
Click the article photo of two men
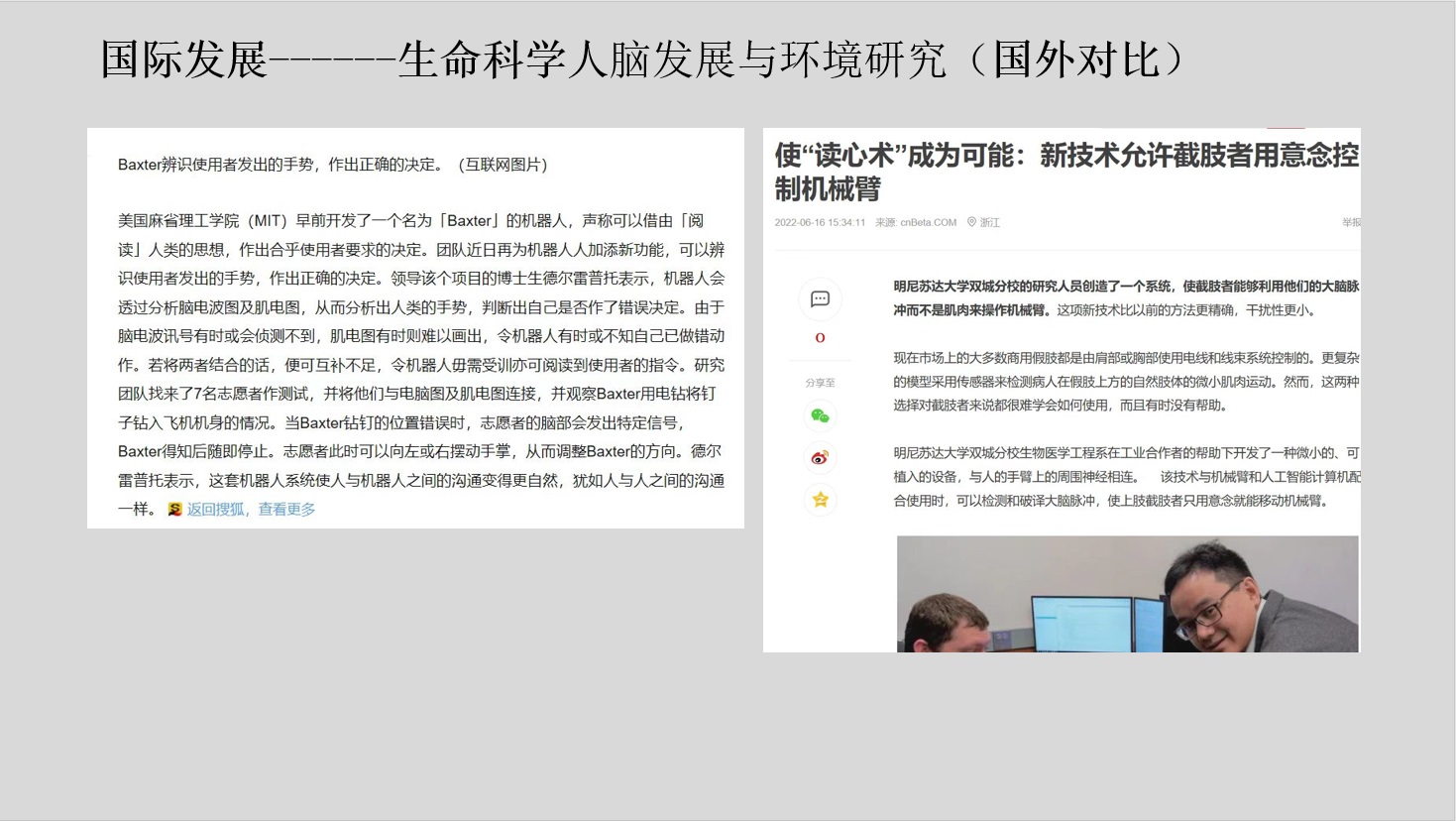tap(1127, 593)
